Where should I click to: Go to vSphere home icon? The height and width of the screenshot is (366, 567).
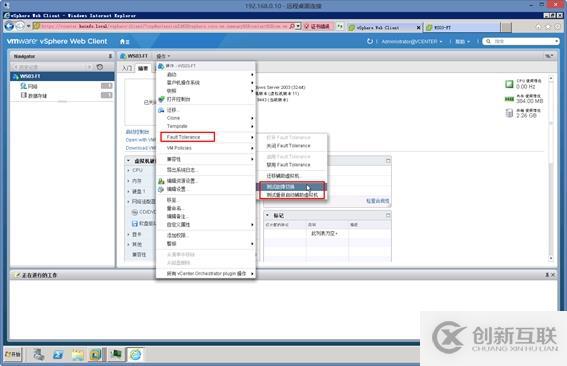click(123, 42)
